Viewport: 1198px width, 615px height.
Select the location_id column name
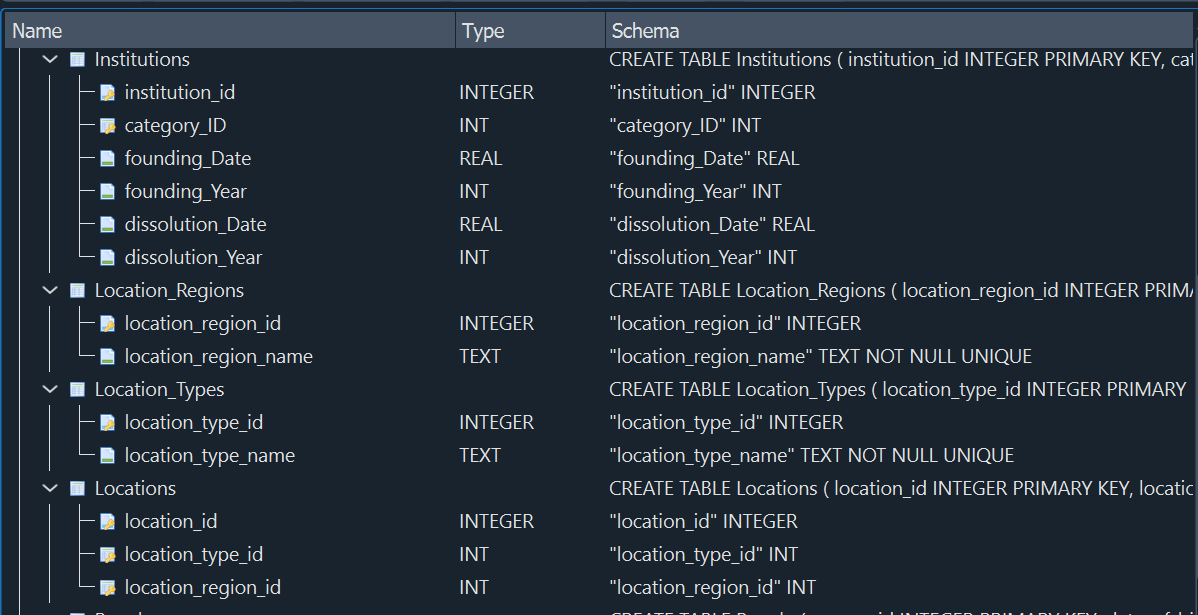point(170,521)
